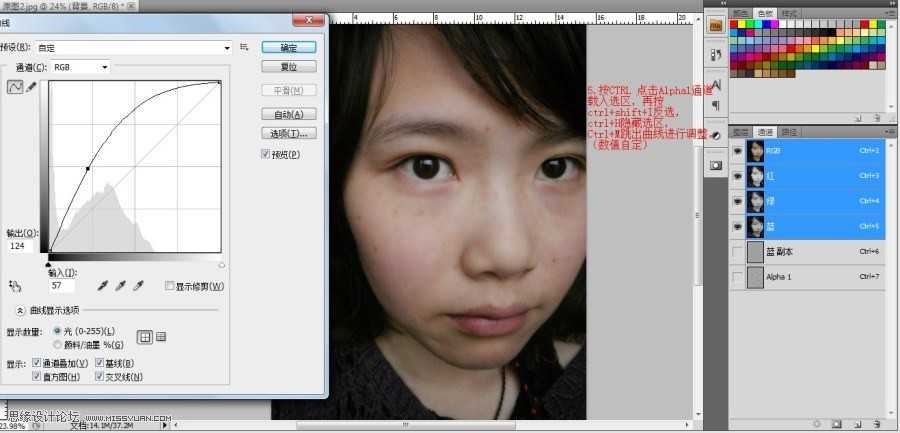Pick the gray point eyedropper
This screenshot has height=433, width=900.
pyautogui.click(x=121, y=285)
